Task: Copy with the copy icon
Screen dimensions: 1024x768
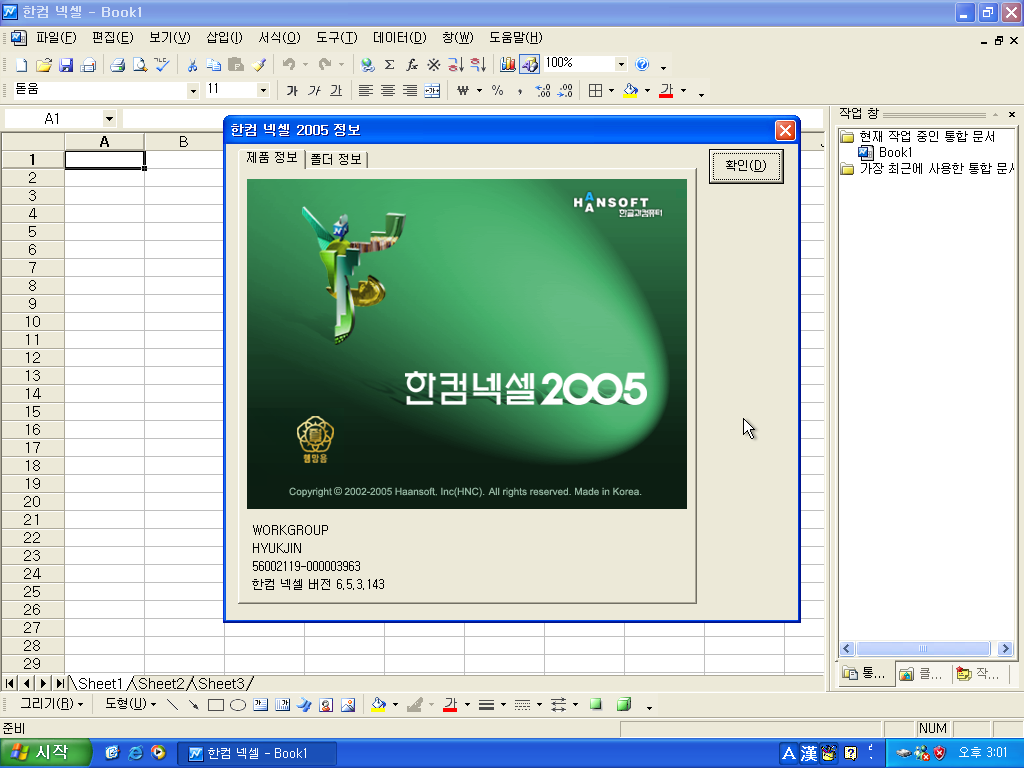Action: (x=214, y=65)
